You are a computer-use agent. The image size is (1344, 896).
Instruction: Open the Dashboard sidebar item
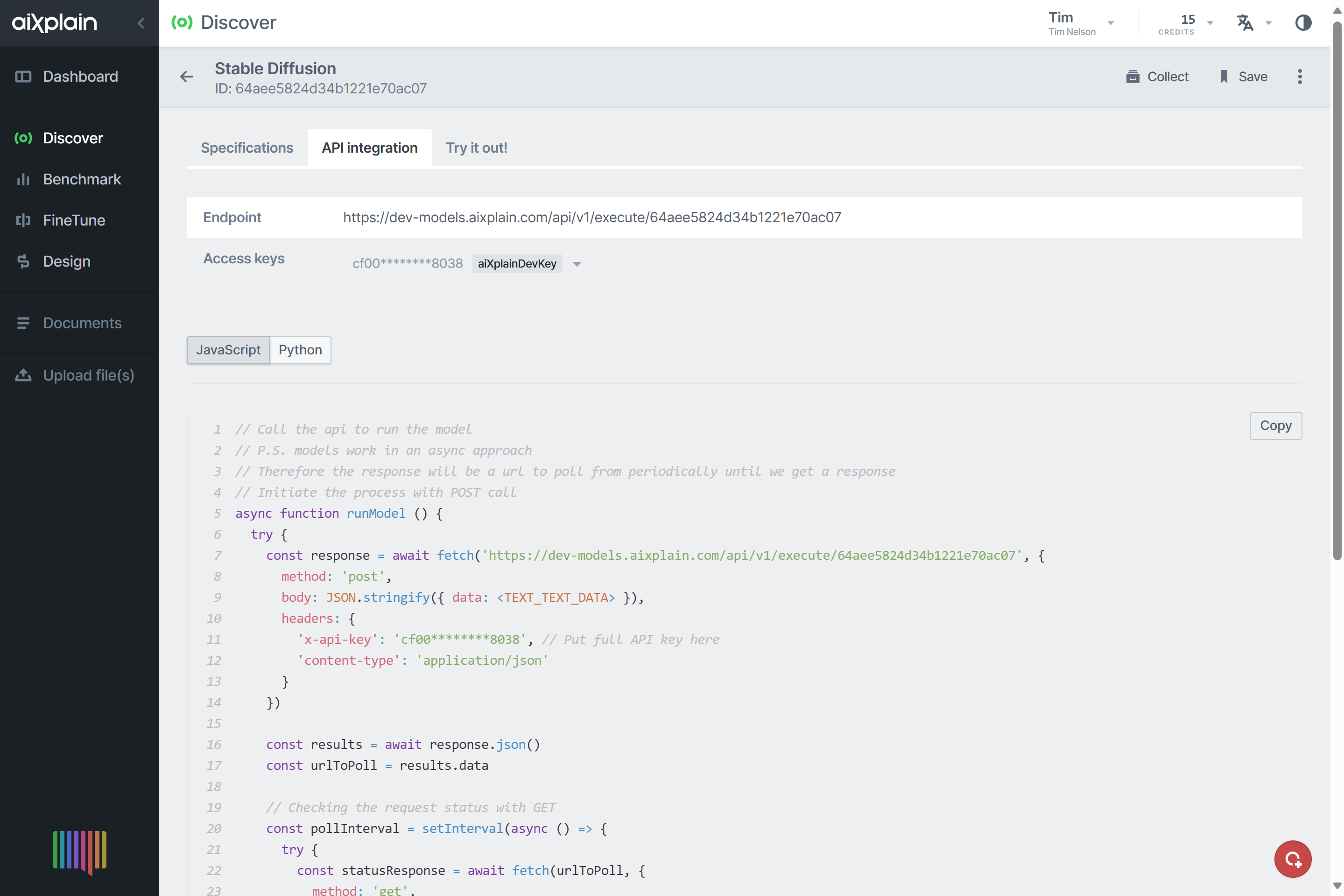point(79,77)
